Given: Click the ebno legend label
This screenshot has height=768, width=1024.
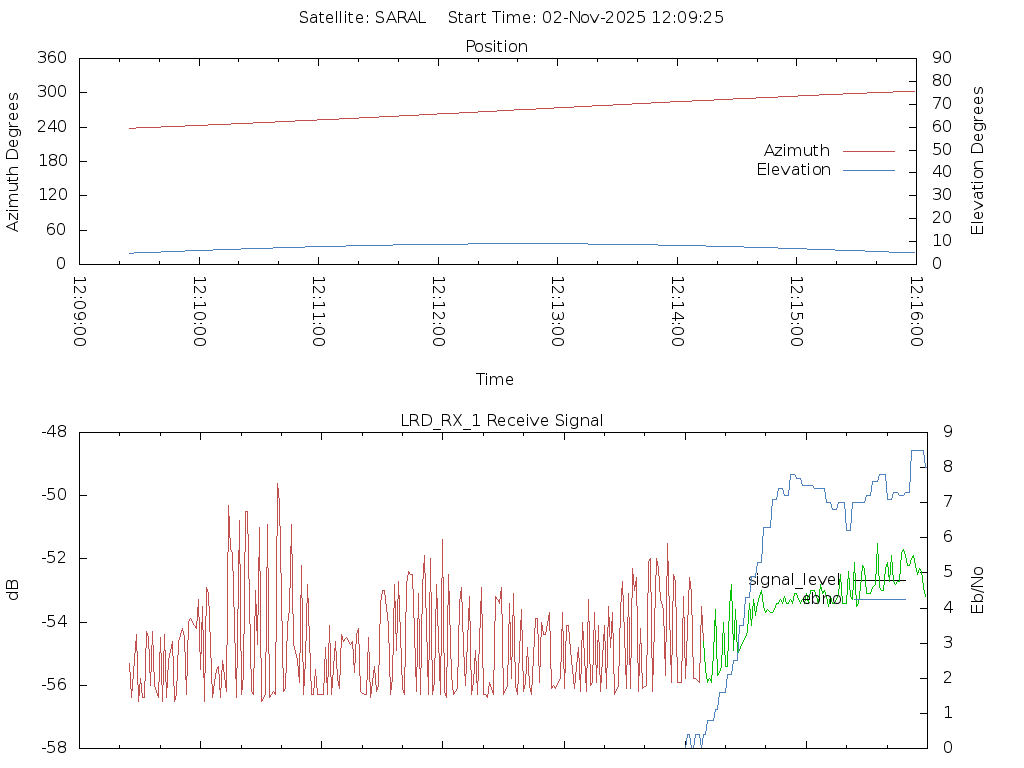Looking at the screenshot, I should [x=821, y=599].
